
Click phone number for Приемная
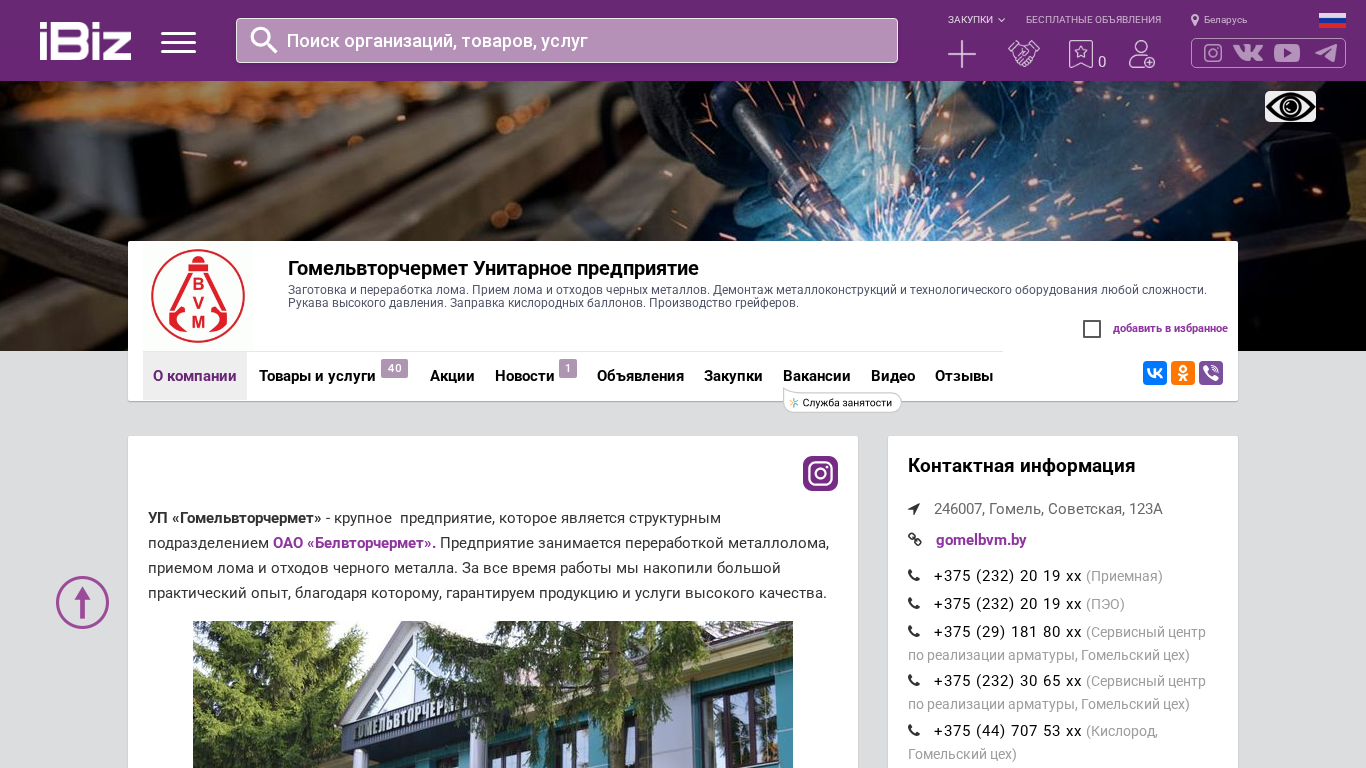tap(1007, 576)
